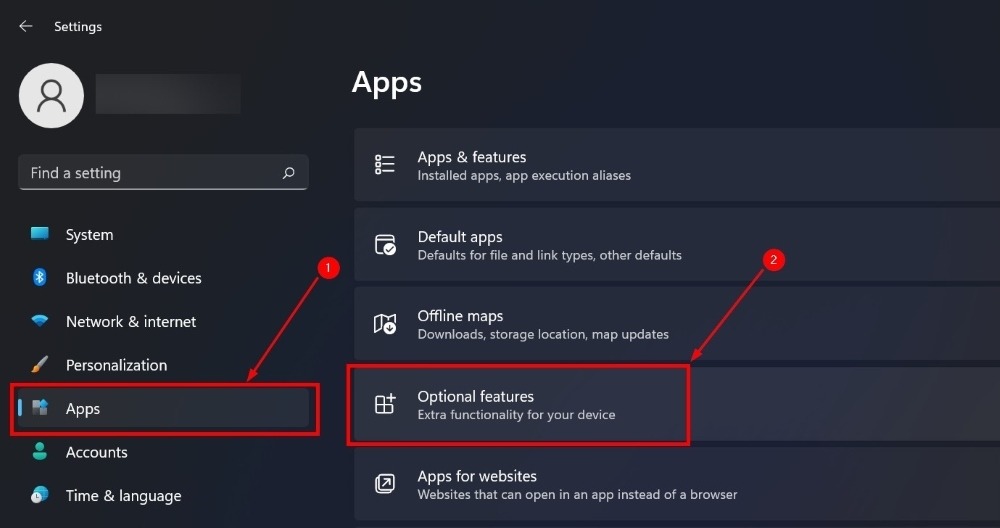Click the blurred account name beside avatar
The width and height of the screenshot is (1000, 528).
point(168,94)
